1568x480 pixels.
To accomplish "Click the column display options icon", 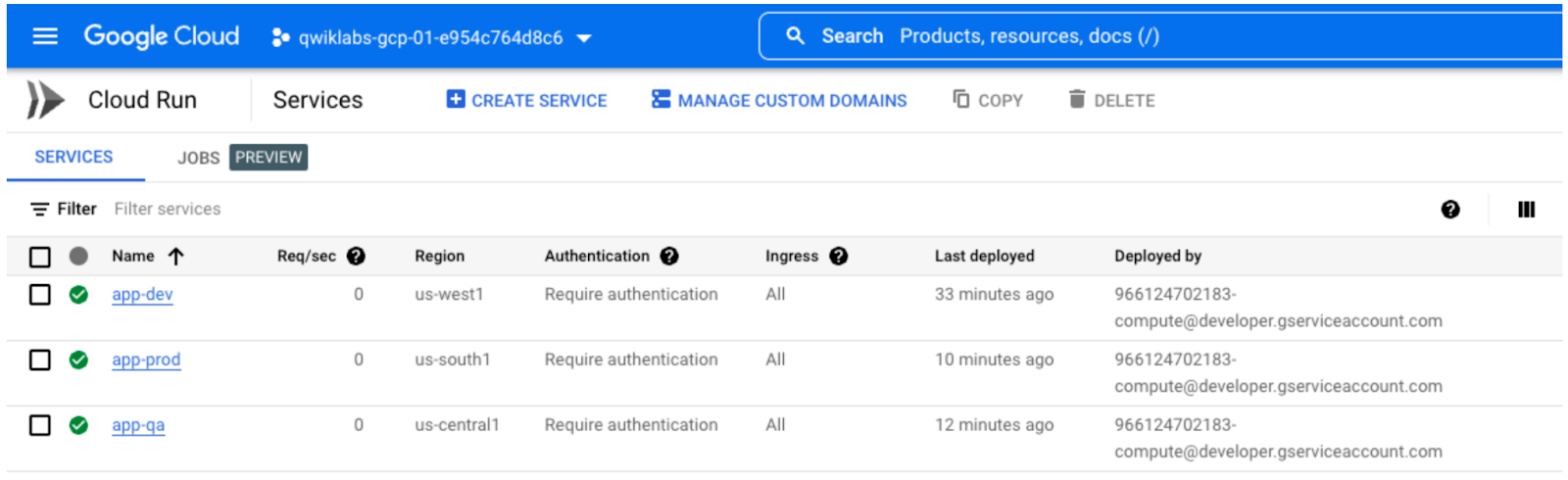I will point(1526,210).
